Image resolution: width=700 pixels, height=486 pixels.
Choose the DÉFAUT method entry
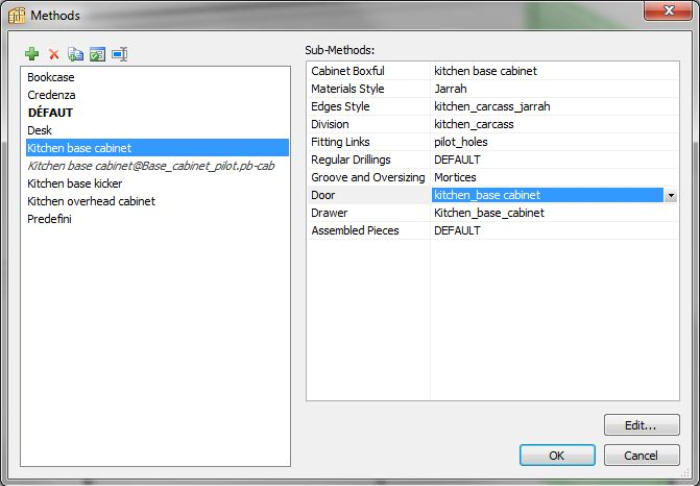(x=50, y=113)
